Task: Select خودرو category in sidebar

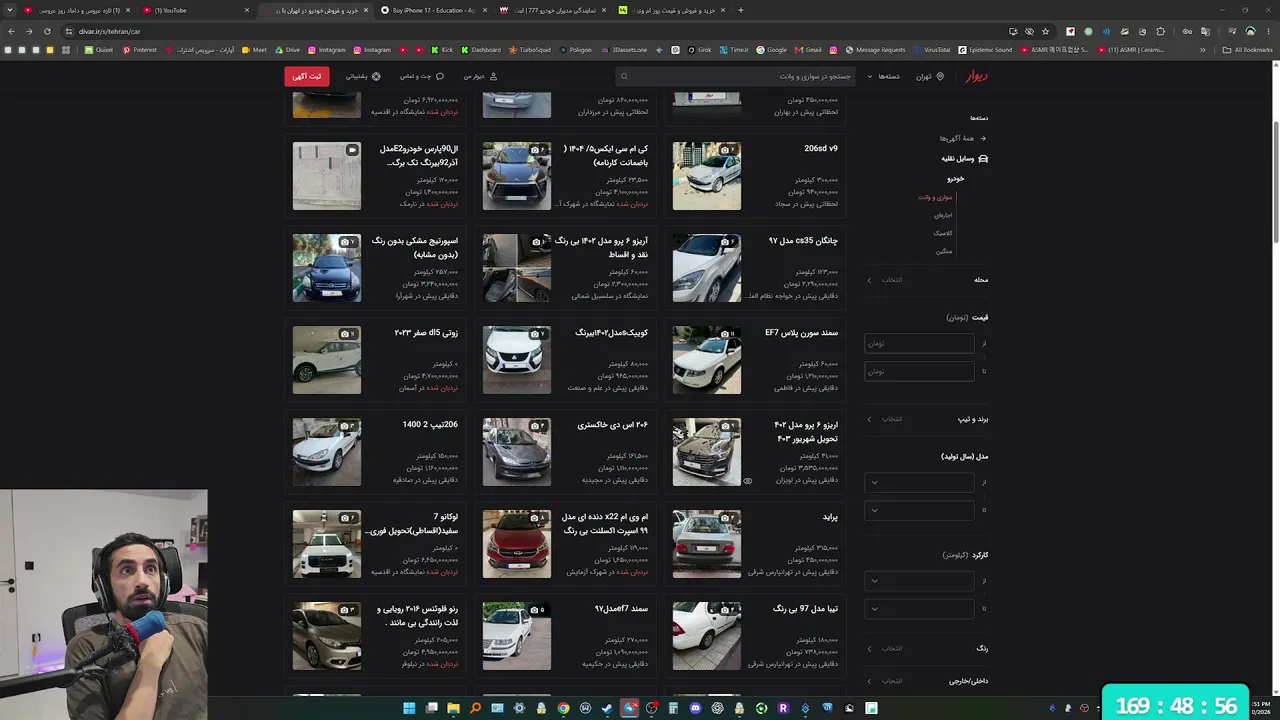Action: (956, 178)
